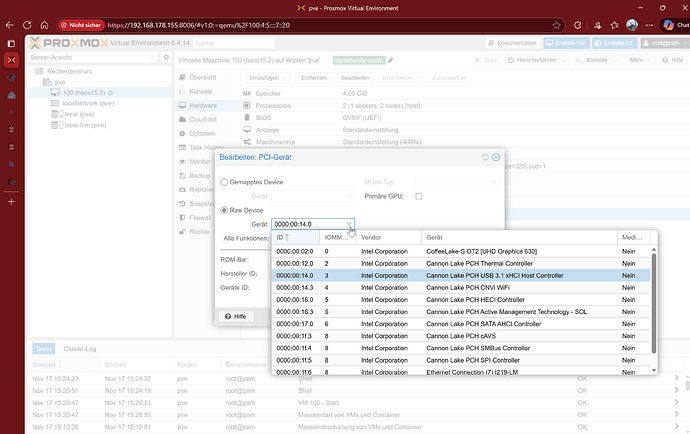This screenshot has height=434, width=690.
Task: Click Herunterfahren button
Action: (x=532, y=60)
